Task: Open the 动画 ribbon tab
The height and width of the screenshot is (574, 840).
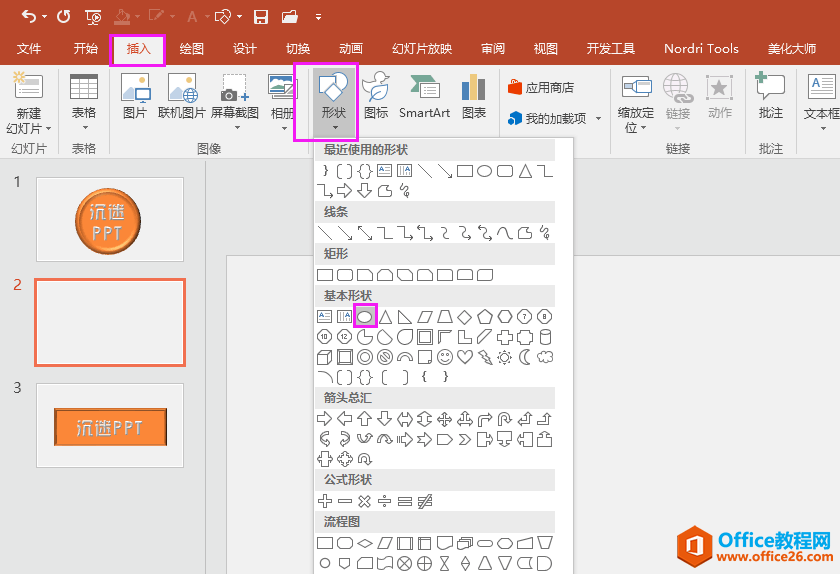Action: pyautogui.click(x=350, y=48)
